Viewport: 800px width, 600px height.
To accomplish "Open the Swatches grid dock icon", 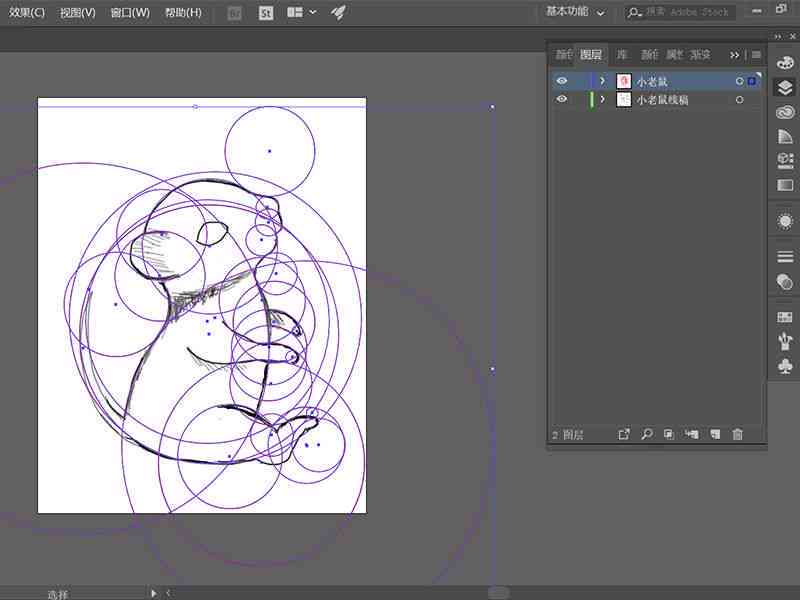I will pos(785,317).
